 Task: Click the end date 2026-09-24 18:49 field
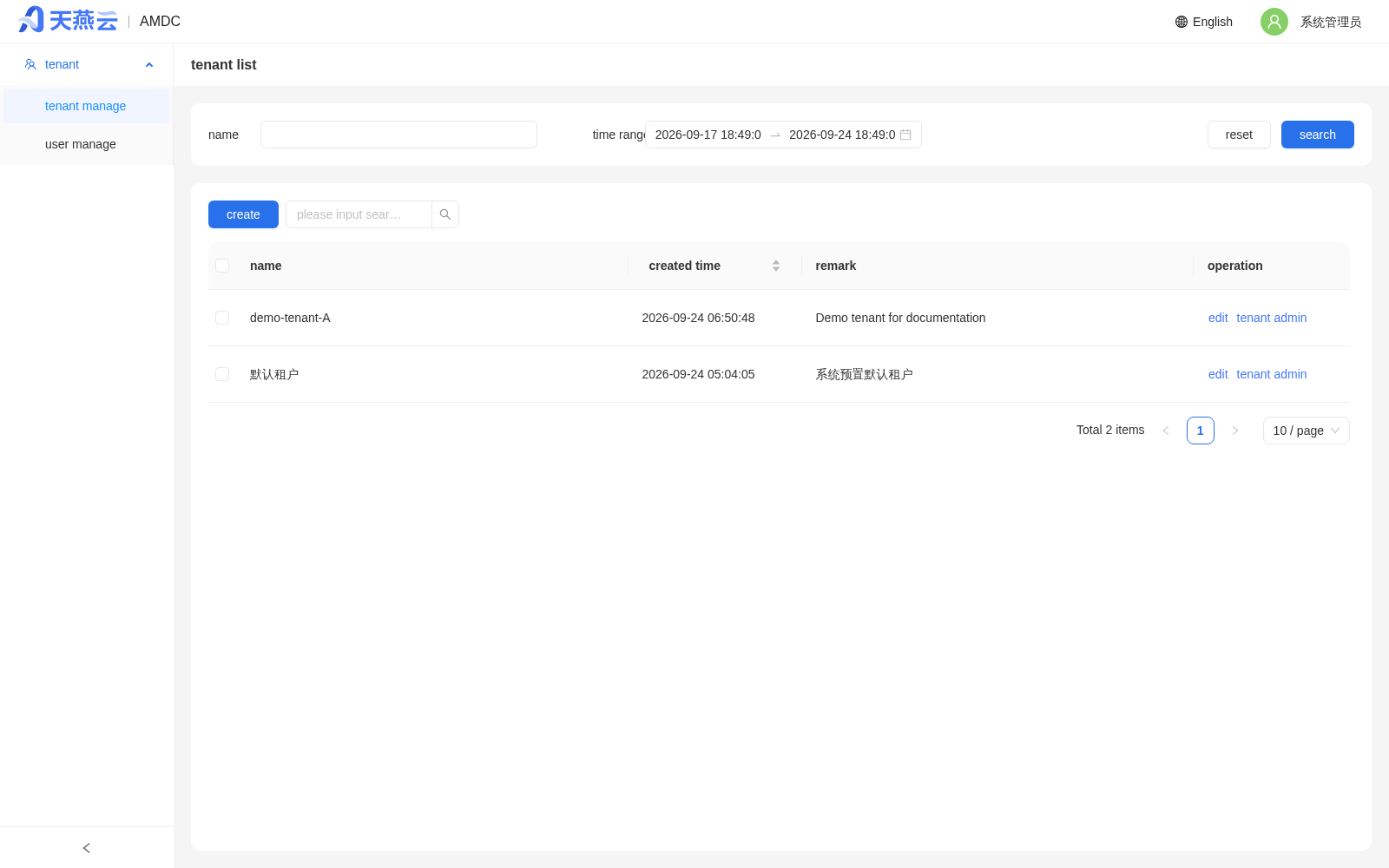(842, 135)
